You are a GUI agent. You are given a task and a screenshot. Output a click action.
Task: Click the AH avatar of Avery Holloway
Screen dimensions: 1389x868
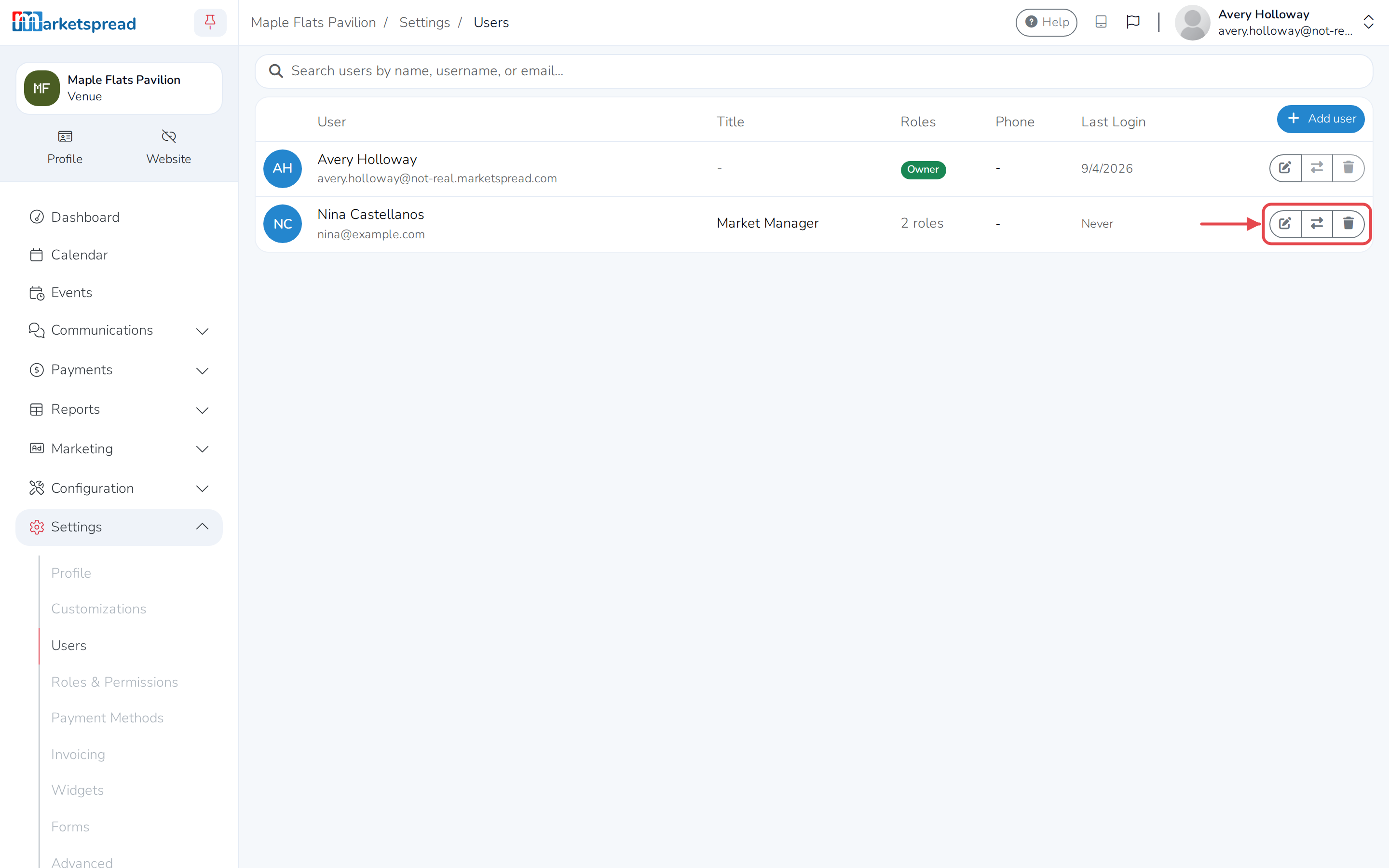pyautogui.click(x=283, y=168)
